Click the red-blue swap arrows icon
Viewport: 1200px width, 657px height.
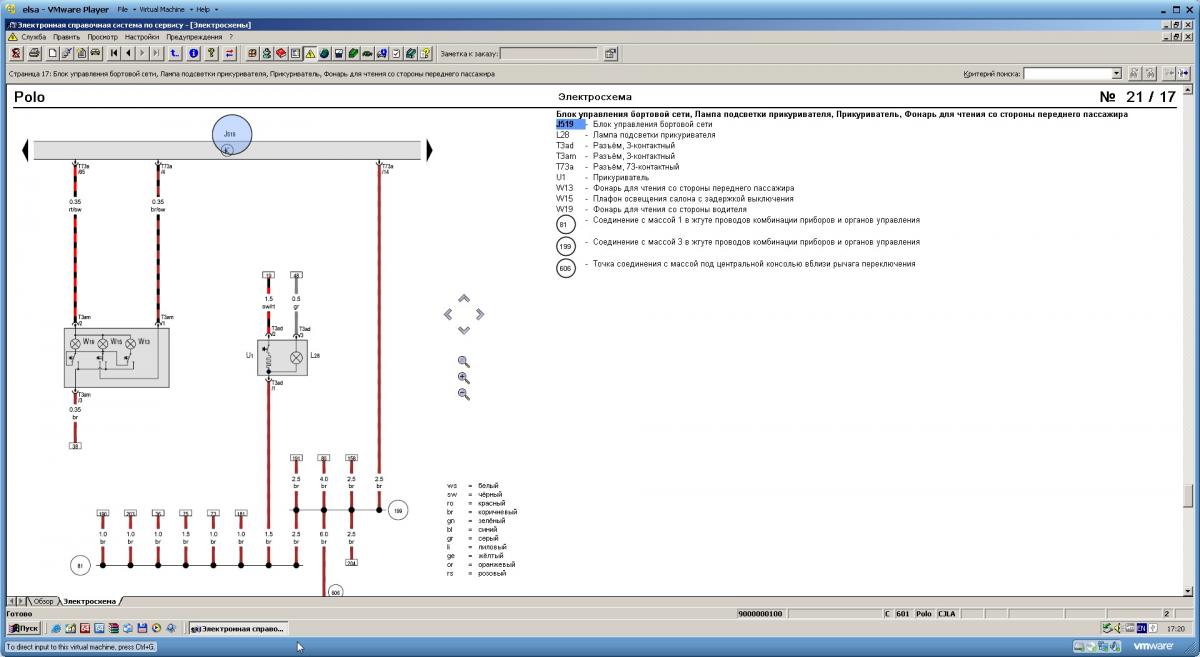pos(230,53)
